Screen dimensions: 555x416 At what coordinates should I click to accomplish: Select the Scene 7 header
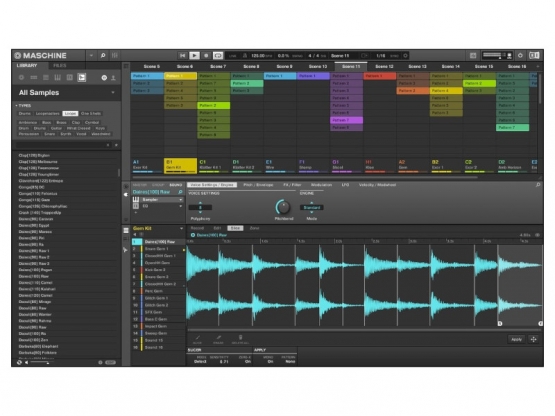tap(218, 66)
